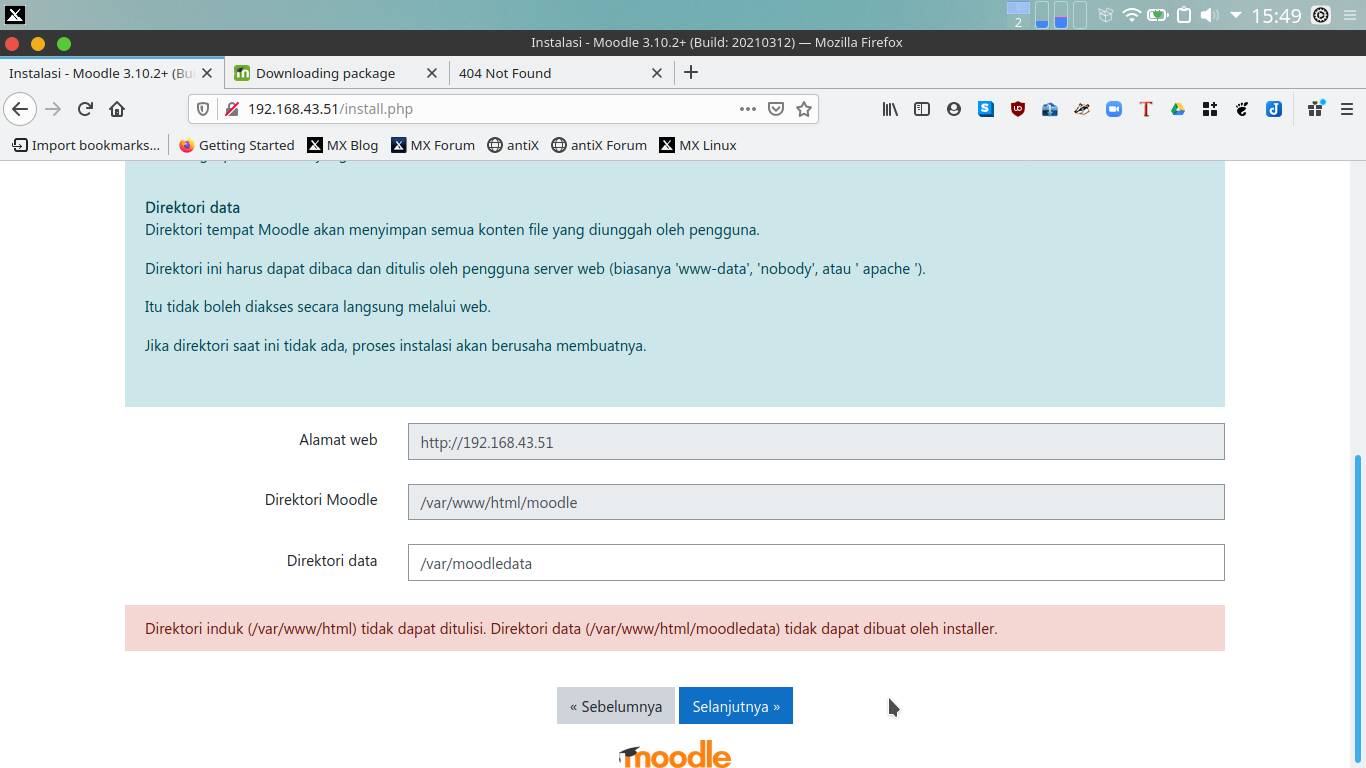Open MX Blog bookmark
Image resolution: width=1366 pixels, height=768 pixels.
(342, 145)
